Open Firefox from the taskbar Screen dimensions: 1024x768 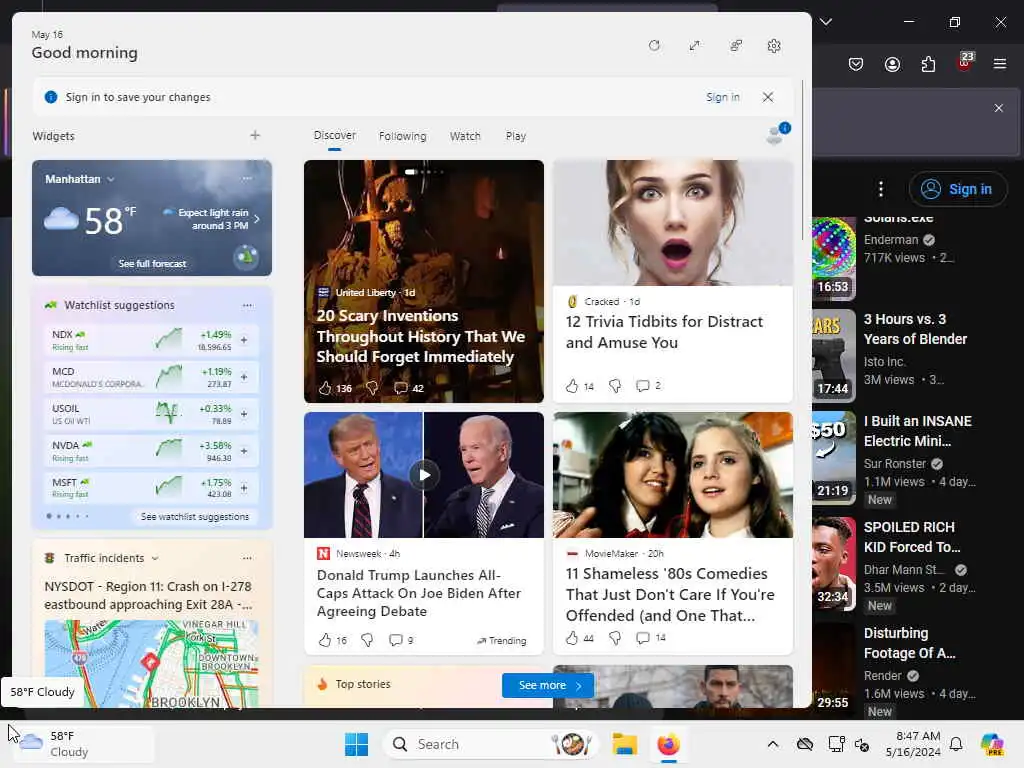coord(669,744)
